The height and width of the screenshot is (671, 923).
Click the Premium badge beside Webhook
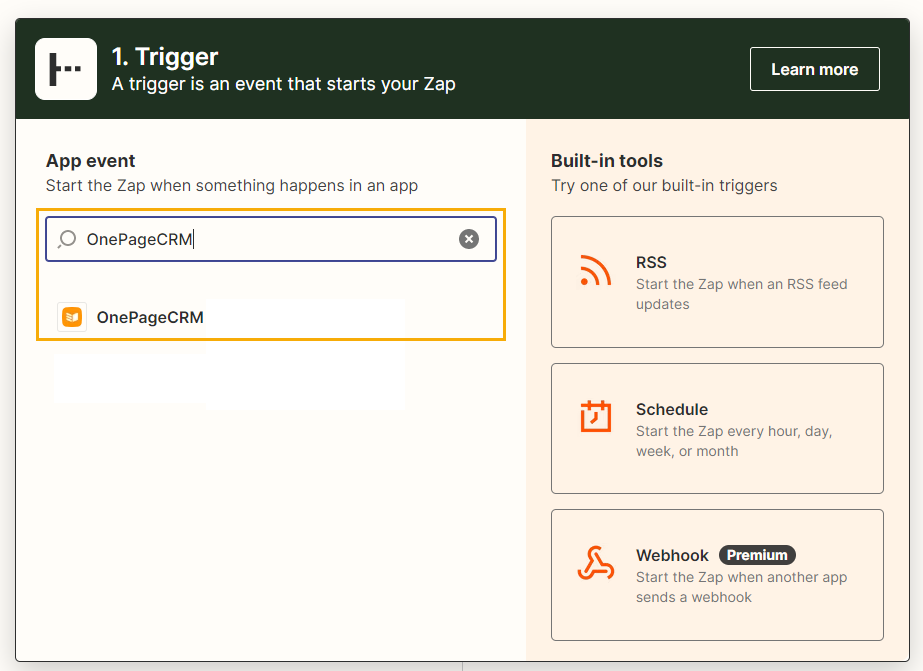pos(757,555)
